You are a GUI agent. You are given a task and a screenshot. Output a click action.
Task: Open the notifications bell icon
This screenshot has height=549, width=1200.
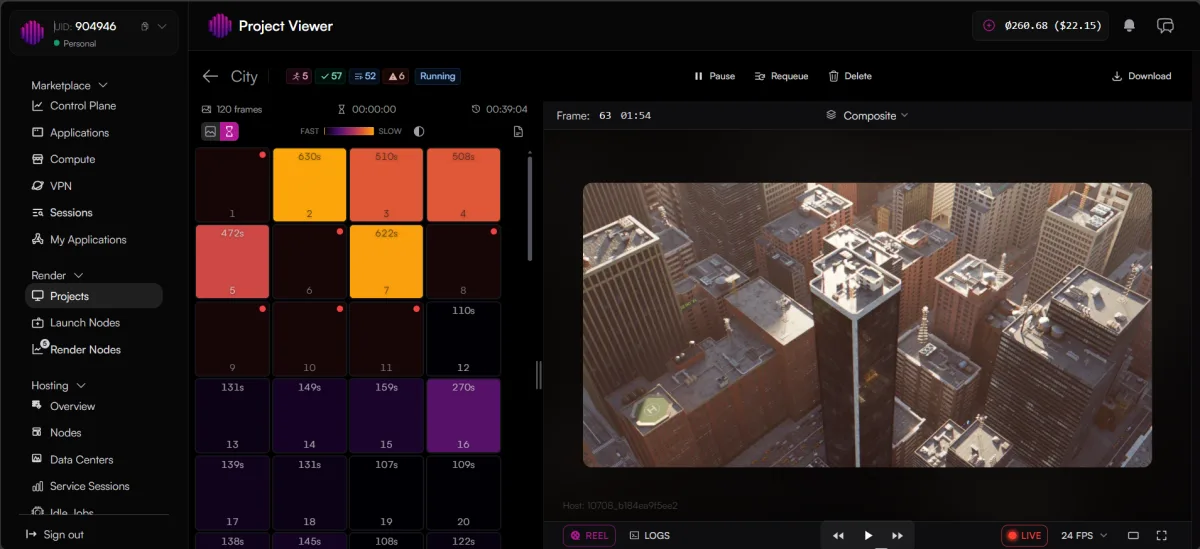click(1130, 26)
